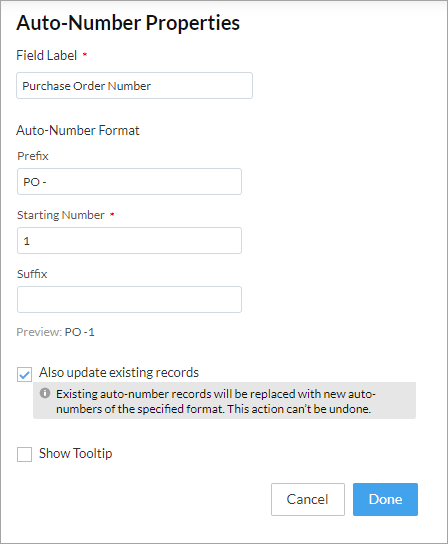Click the Show Tooltip label text
This screenshot has width=448, height=544.
(76, 453)
